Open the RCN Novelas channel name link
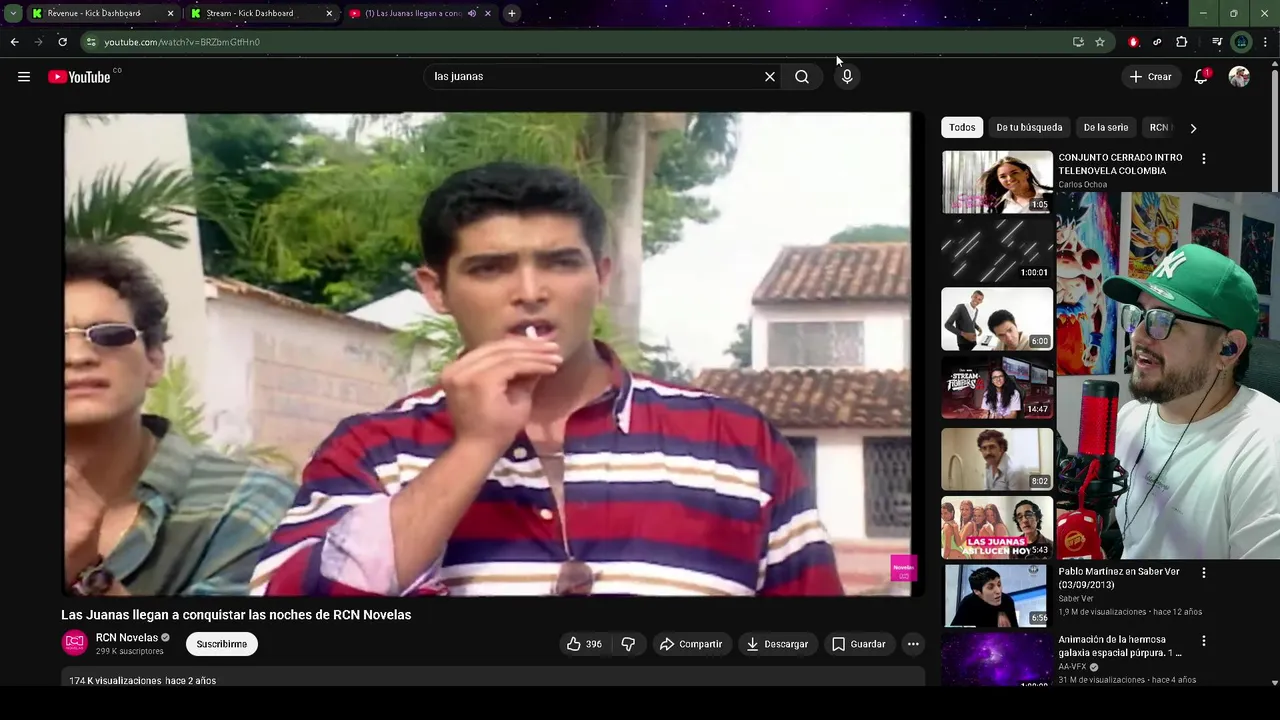 coord(127,638)
